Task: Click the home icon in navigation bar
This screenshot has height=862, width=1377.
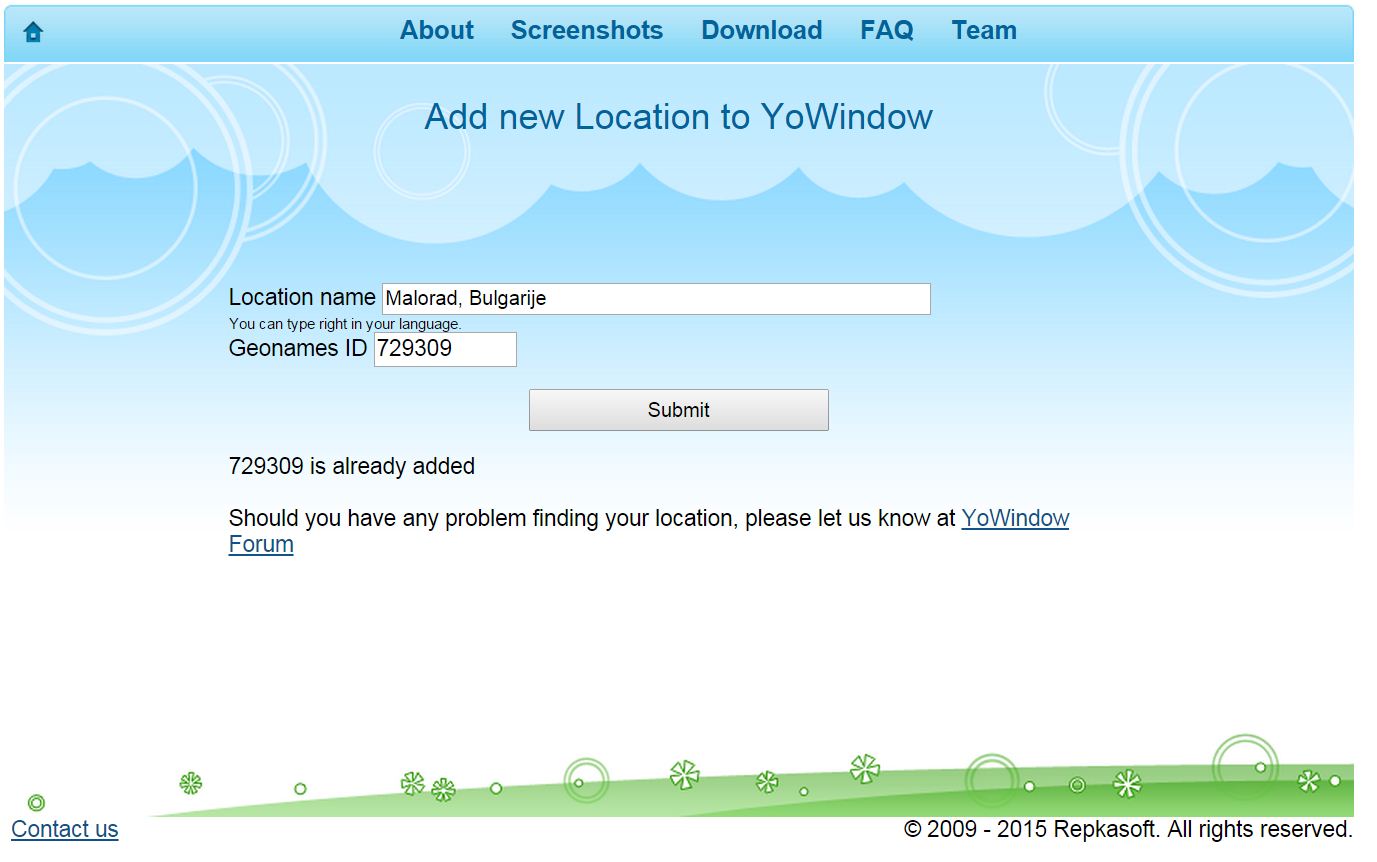Action: tap(33, 32)
